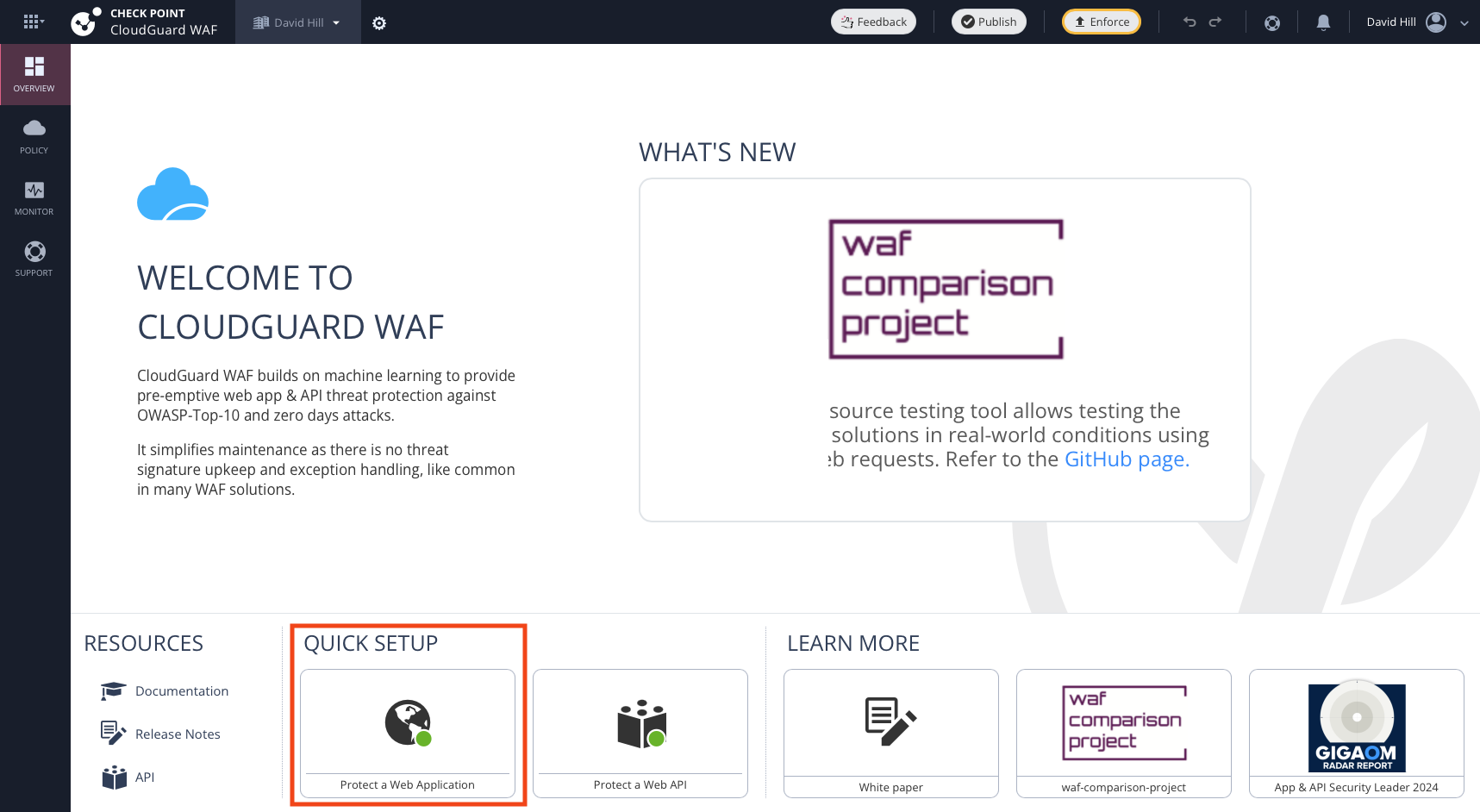Open the David Hill tenant dropdown

click(x=297, y=22)
